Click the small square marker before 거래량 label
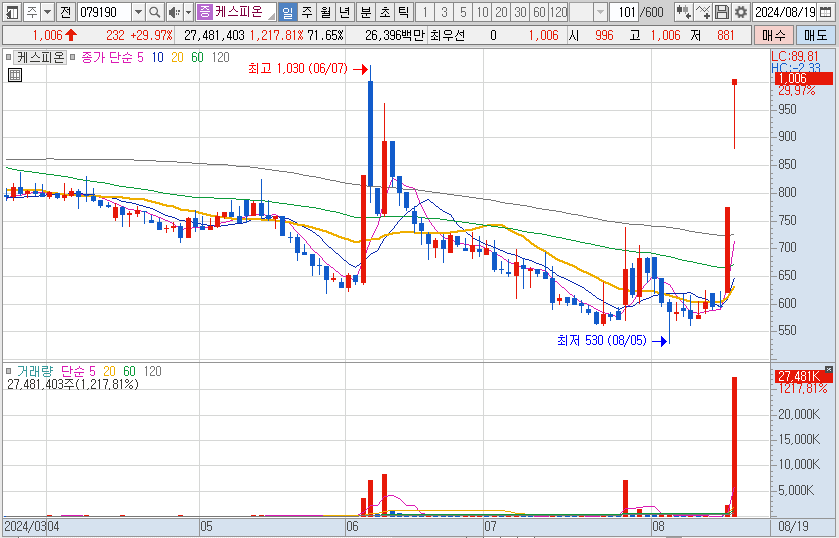Image resolution: width=839 pixels, height=538 pixels. pos(9,370)
